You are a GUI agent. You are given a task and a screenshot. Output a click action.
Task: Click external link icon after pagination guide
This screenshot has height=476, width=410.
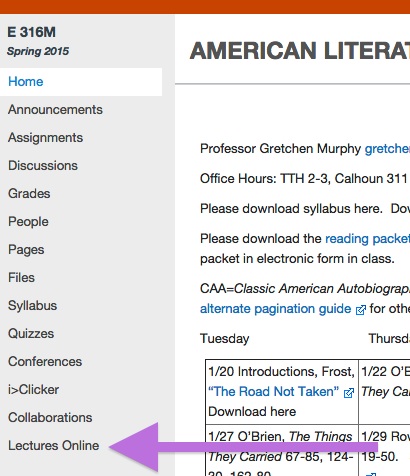(x=361, y=310)
